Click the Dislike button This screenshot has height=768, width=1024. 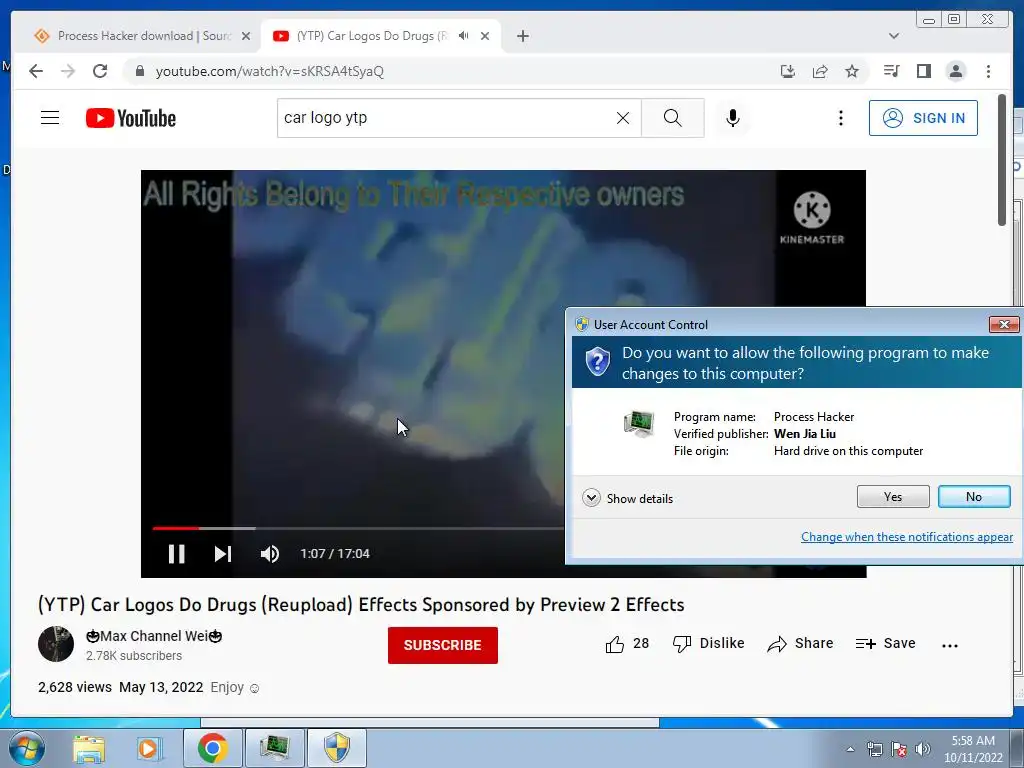click(709, 644)
